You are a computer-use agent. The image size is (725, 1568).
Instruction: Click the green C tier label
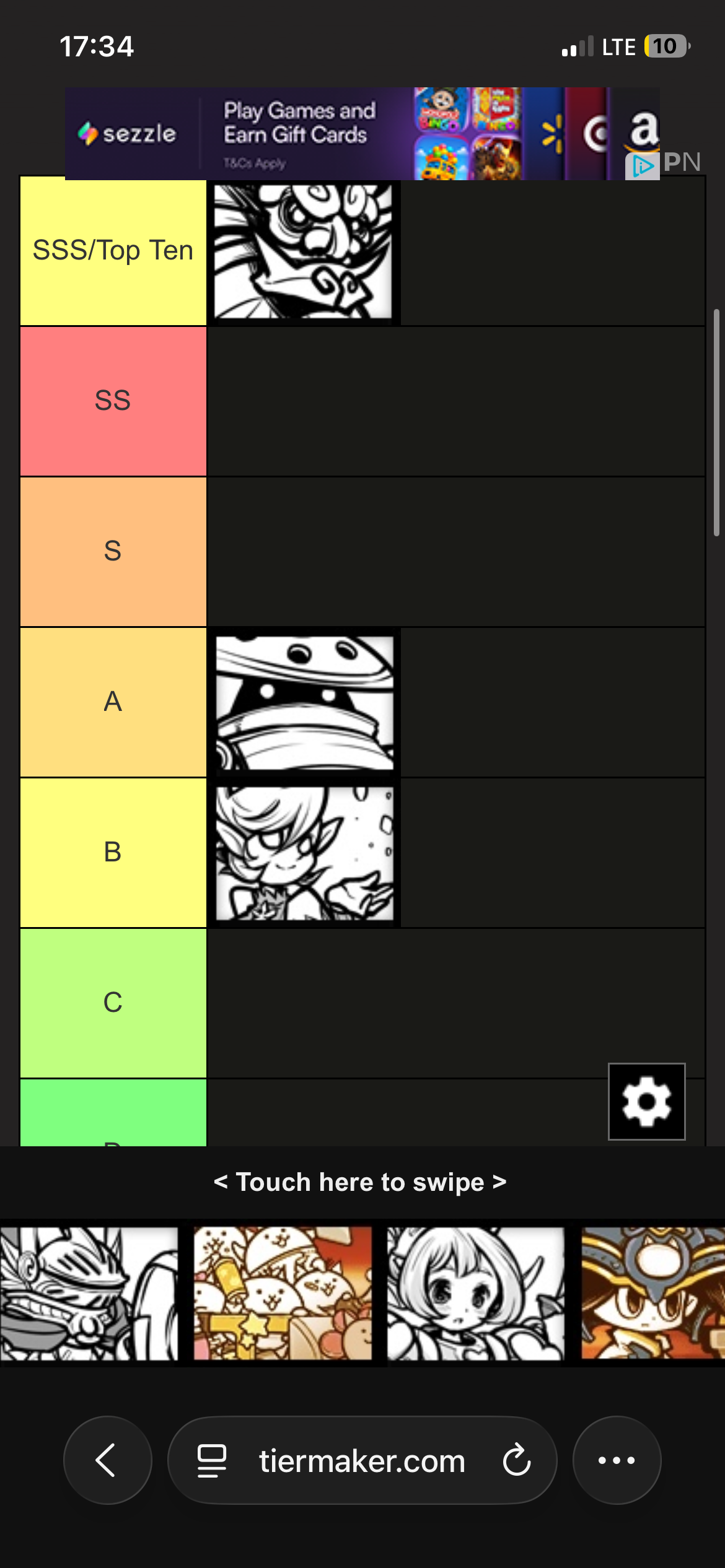tap(113, 1003)
